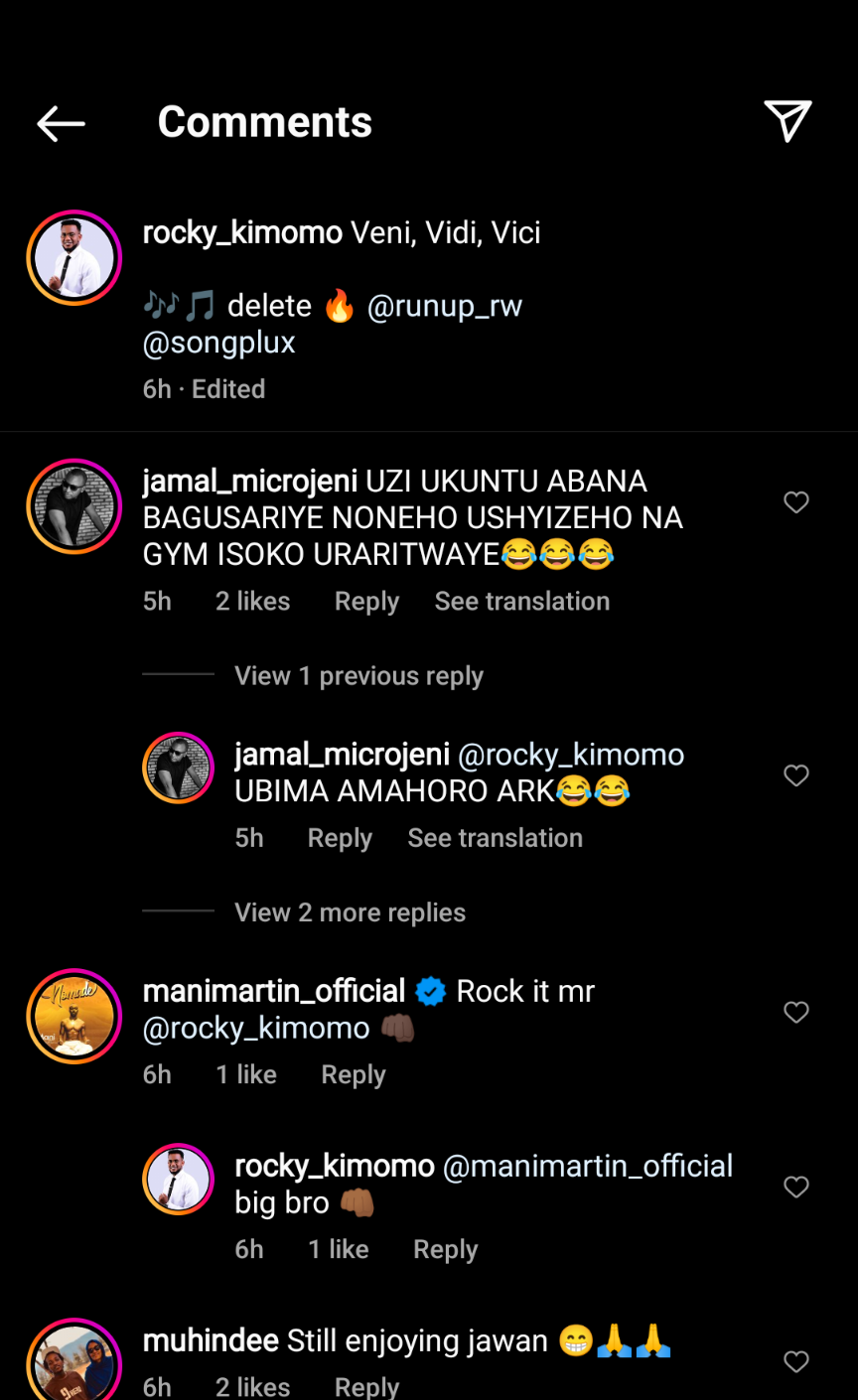
Task: Reply to jamal_microjeni's top comment
Action: pos(366,602)
